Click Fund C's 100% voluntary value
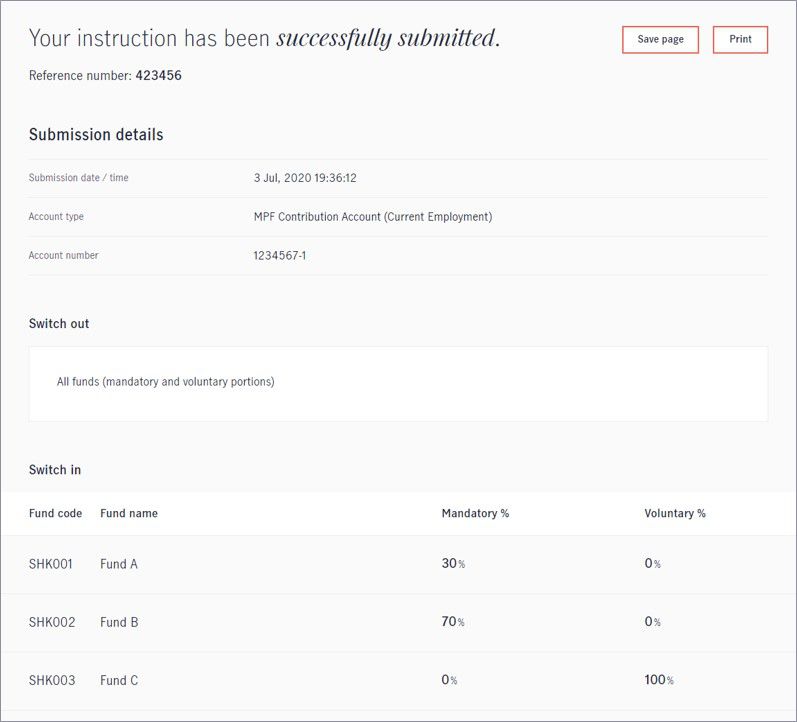 click(x=659, y=680)
